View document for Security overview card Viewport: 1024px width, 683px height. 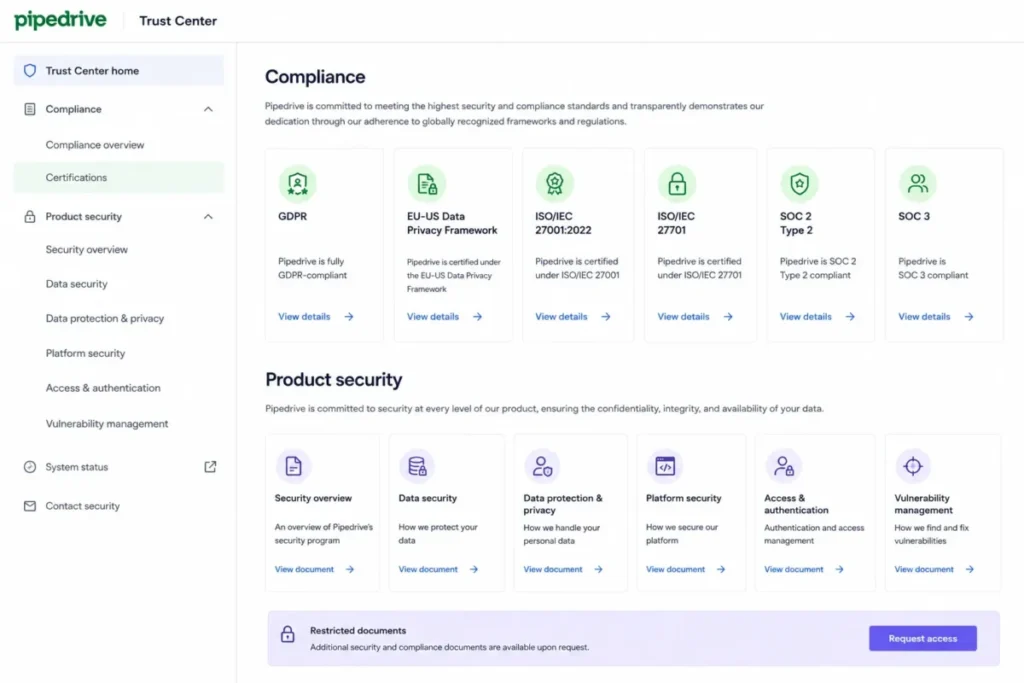(304, 569)
